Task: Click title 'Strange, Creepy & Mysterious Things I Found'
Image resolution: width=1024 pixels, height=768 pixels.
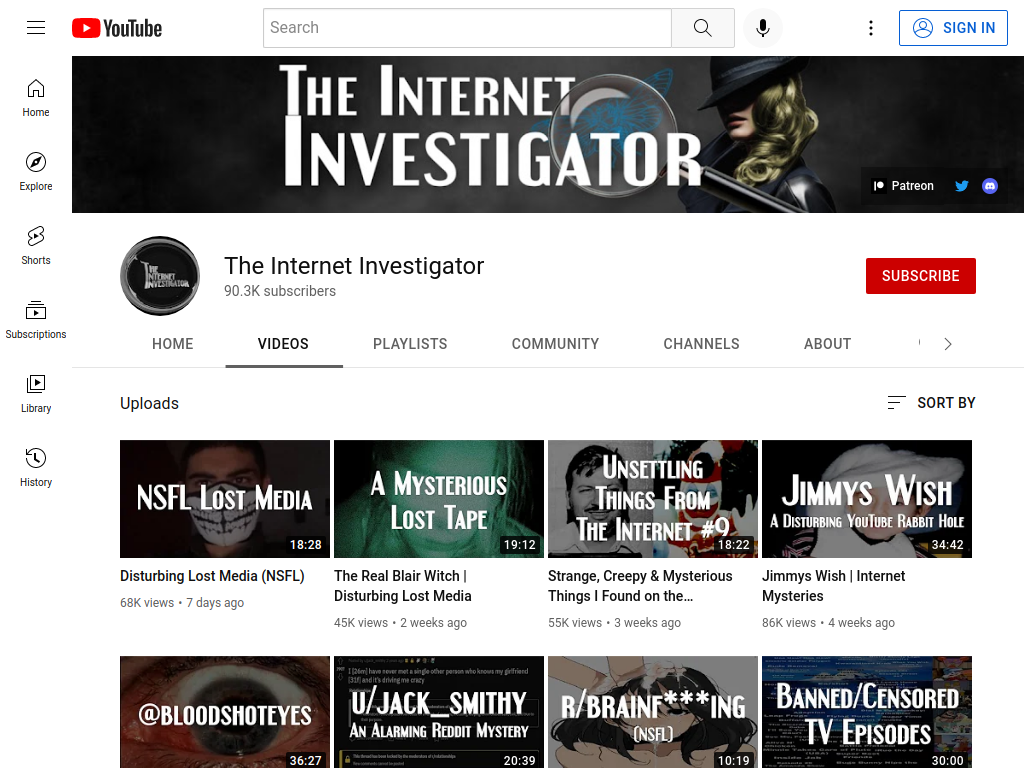Action: 640,586
